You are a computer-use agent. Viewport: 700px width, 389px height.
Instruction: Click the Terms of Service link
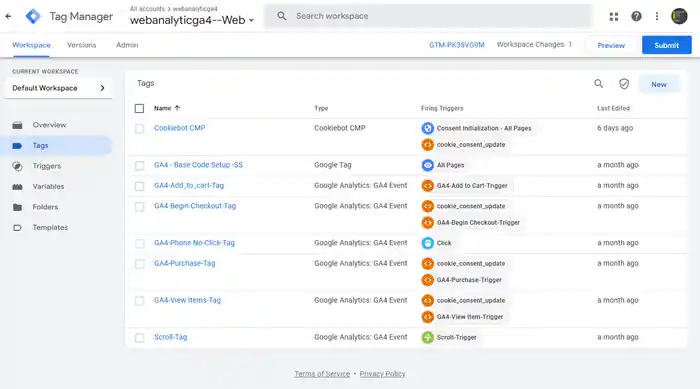pos(322,374)
